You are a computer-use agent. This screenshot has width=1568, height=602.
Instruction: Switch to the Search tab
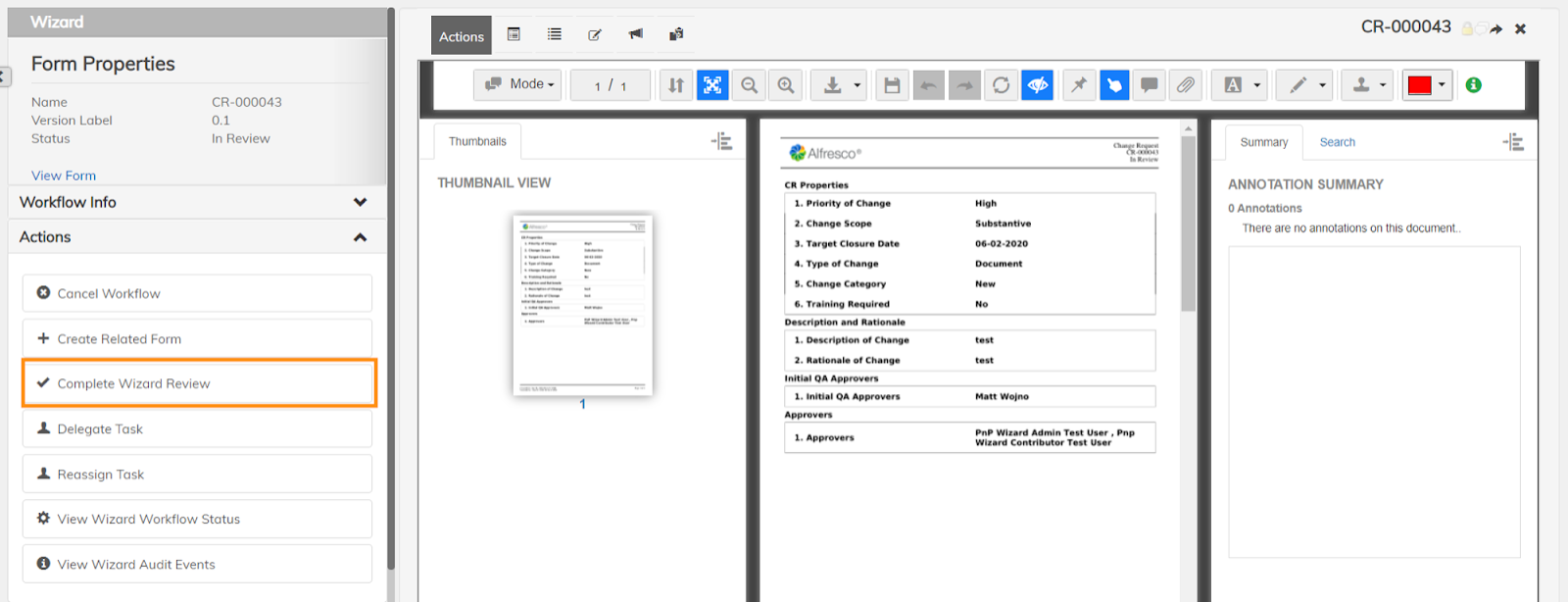(x=1337, y=142)
